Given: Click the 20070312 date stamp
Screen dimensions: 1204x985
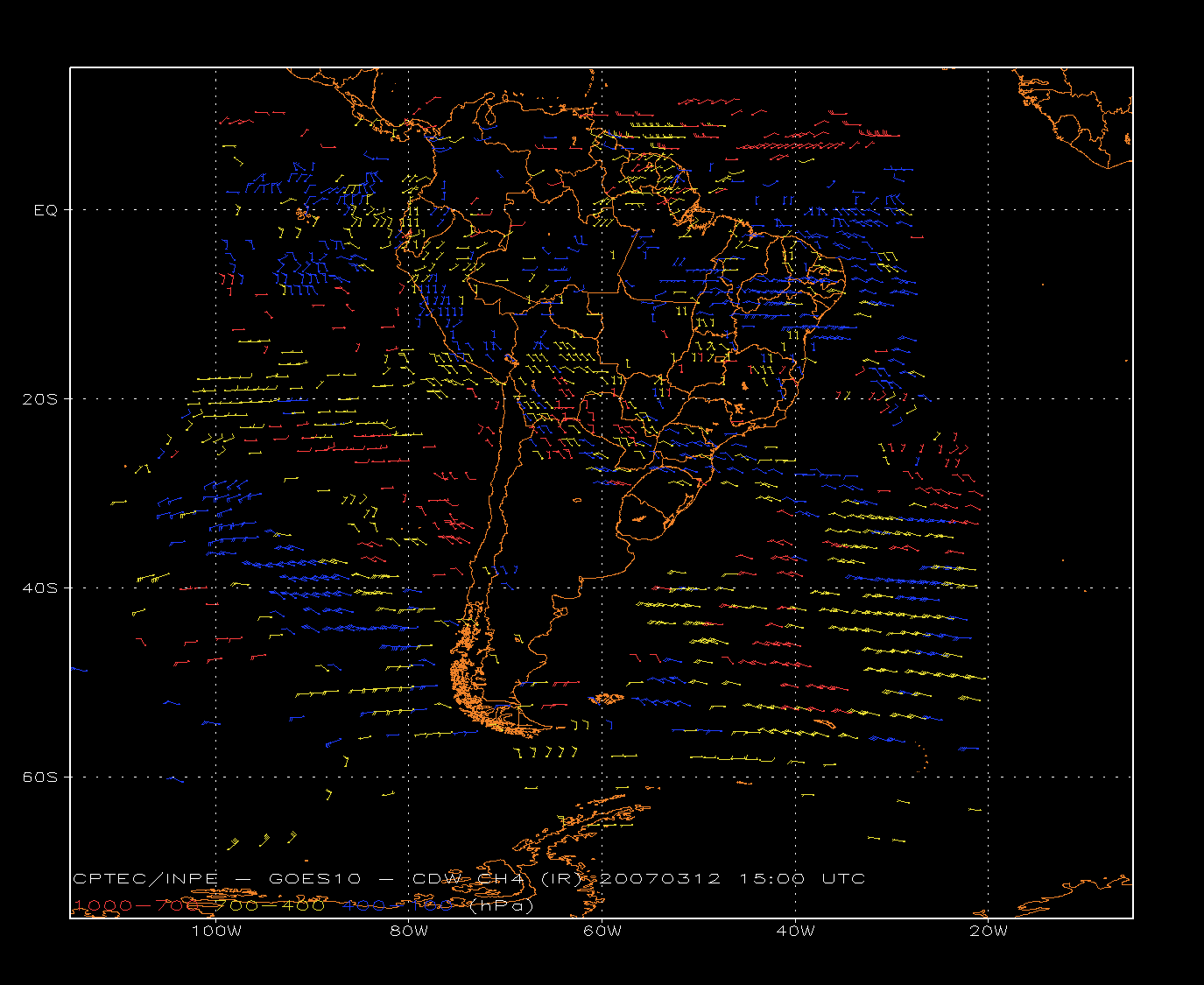Looking at the screenshot, I should tap(658, 878).
